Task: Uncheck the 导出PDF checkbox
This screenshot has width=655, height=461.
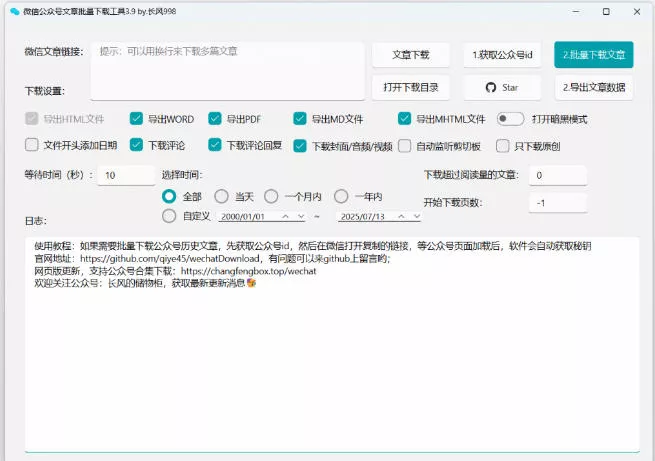Action: (215, 119)
